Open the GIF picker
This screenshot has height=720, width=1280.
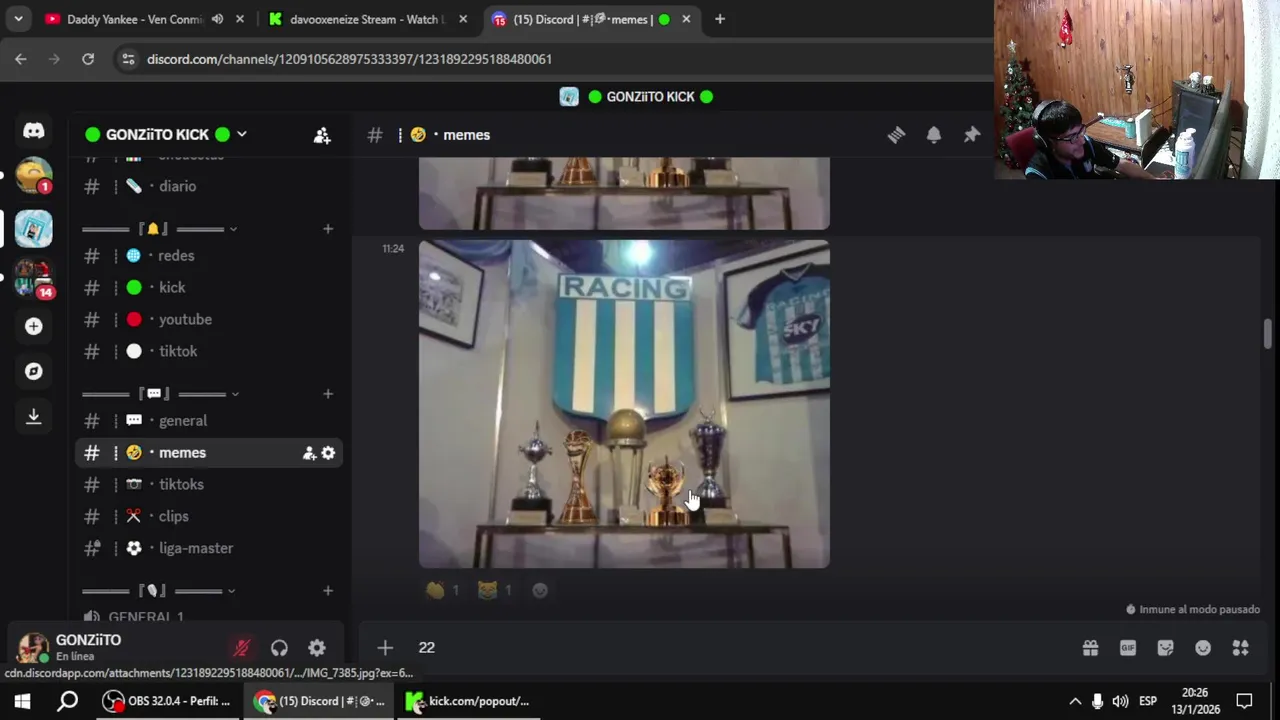[1128, 648]
